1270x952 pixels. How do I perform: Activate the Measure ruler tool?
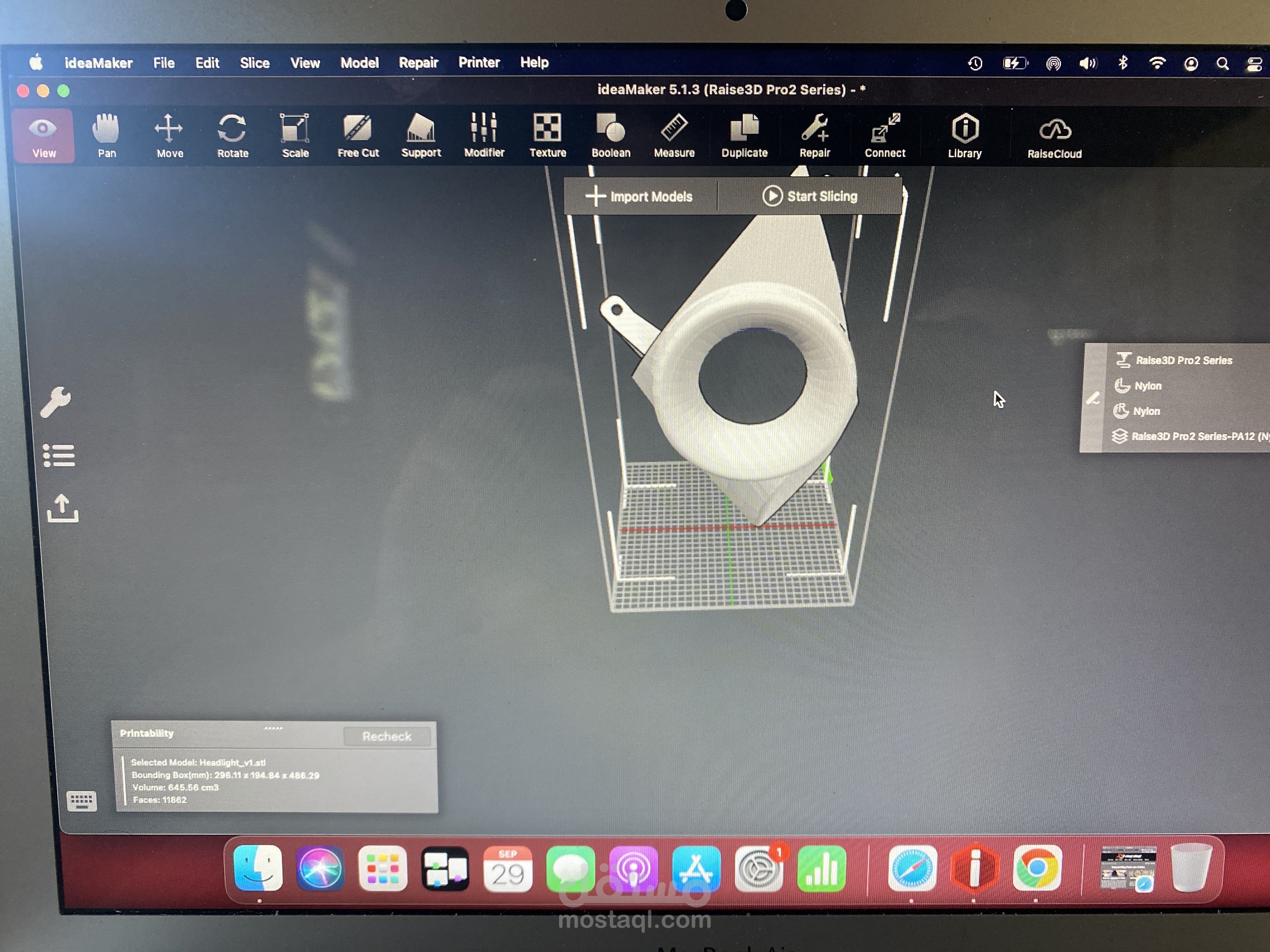(x=674, y=136)
